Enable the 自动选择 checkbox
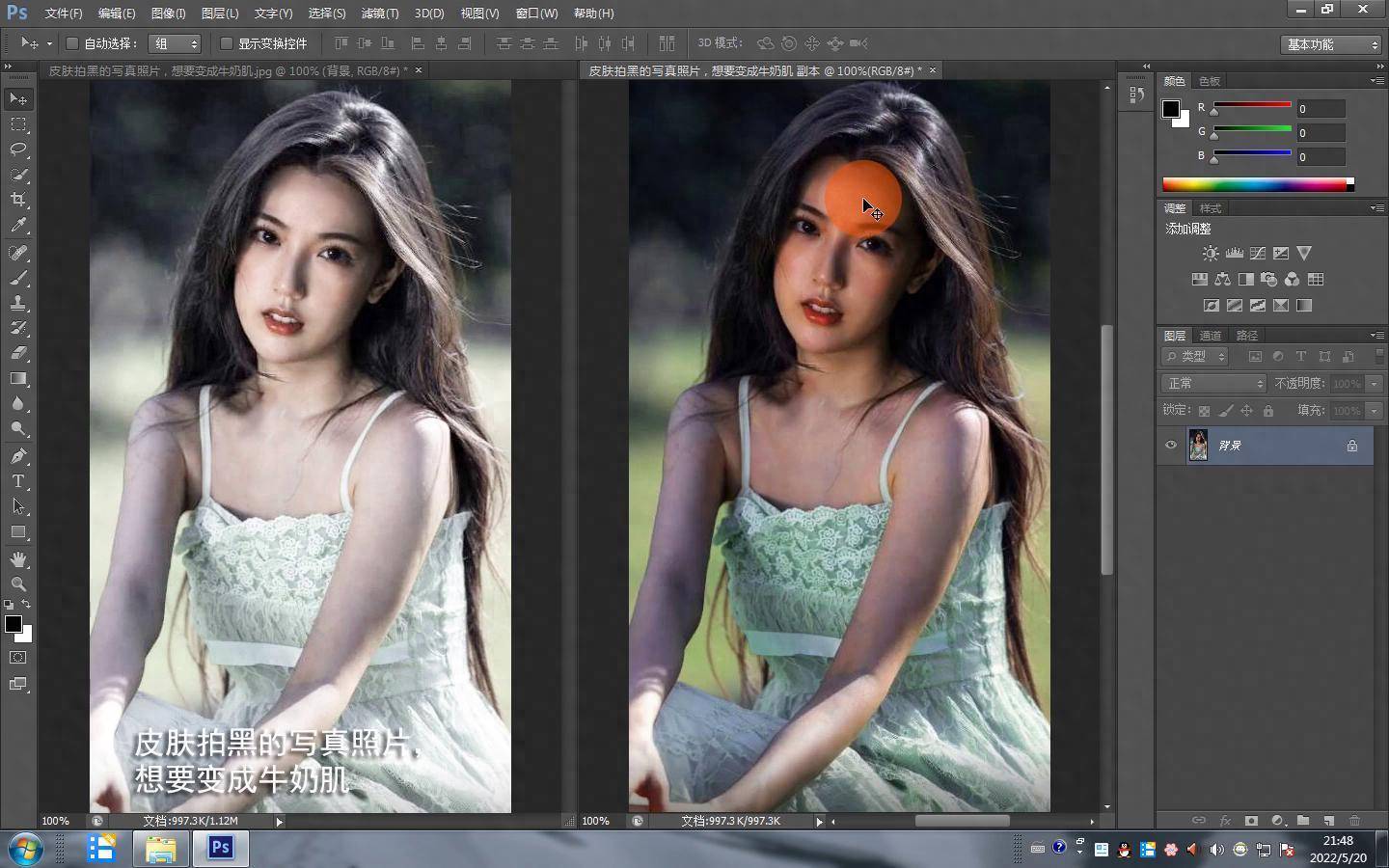 72,43
